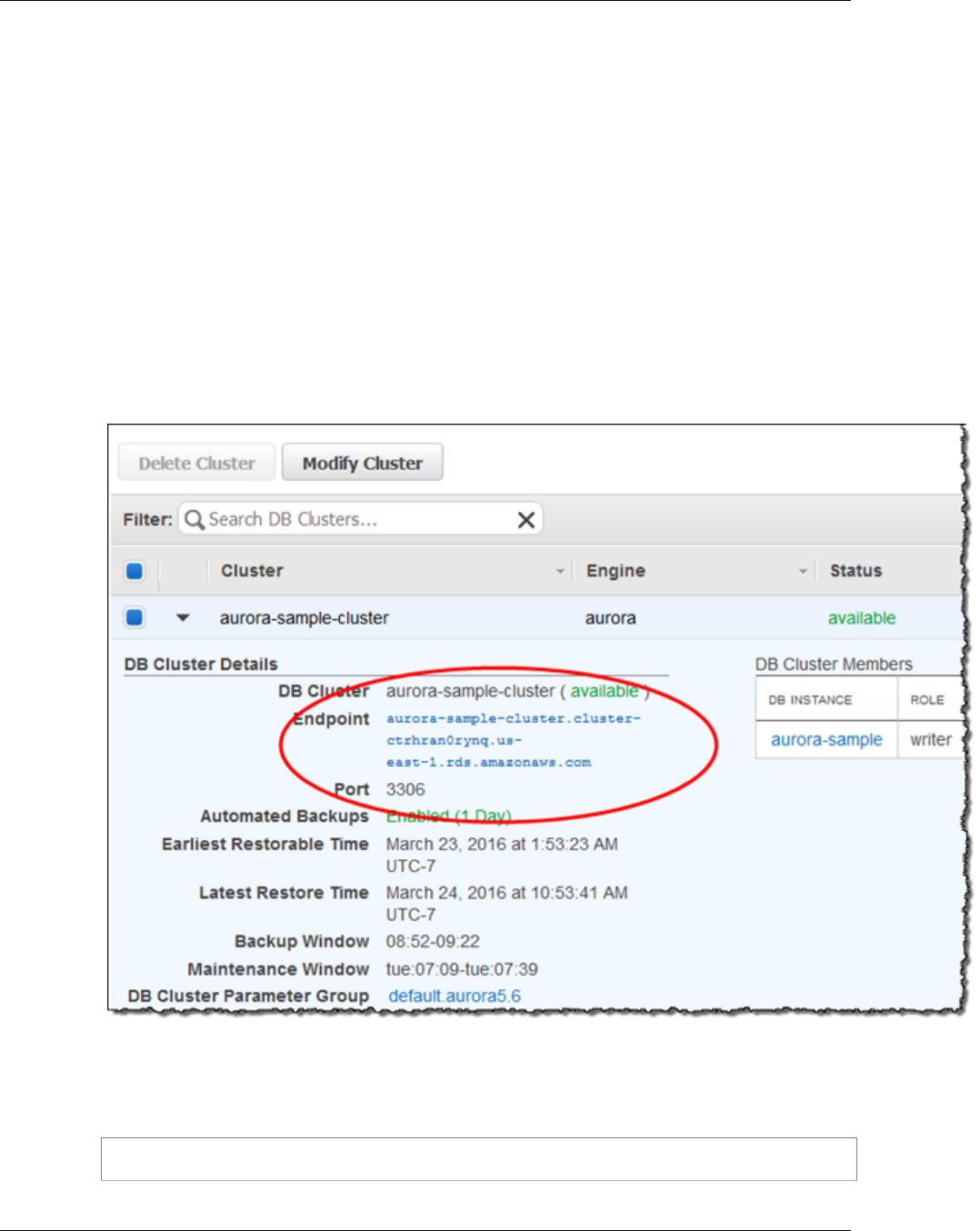Viewport: 980px width, 1231px height.
Task: Click the empty code box below the screenshot
Action: pyautogui.click(x=478, y=1158)
